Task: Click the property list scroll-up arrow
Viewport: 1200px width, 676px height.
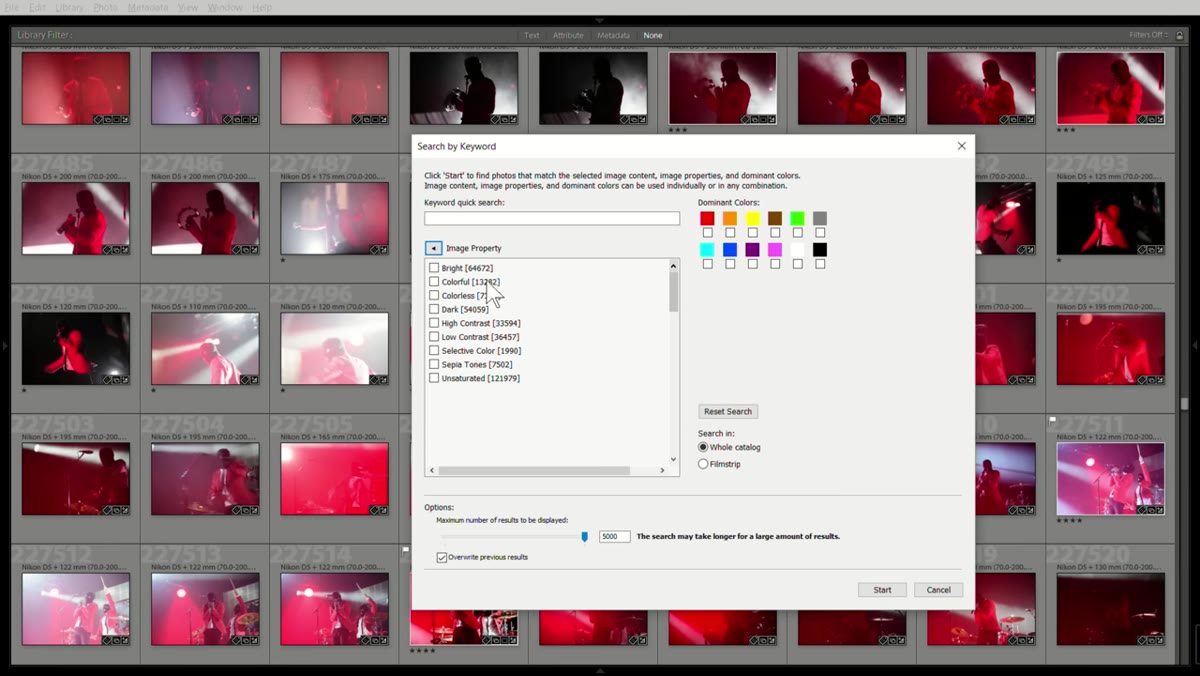Action: click(x=673, y=266)
